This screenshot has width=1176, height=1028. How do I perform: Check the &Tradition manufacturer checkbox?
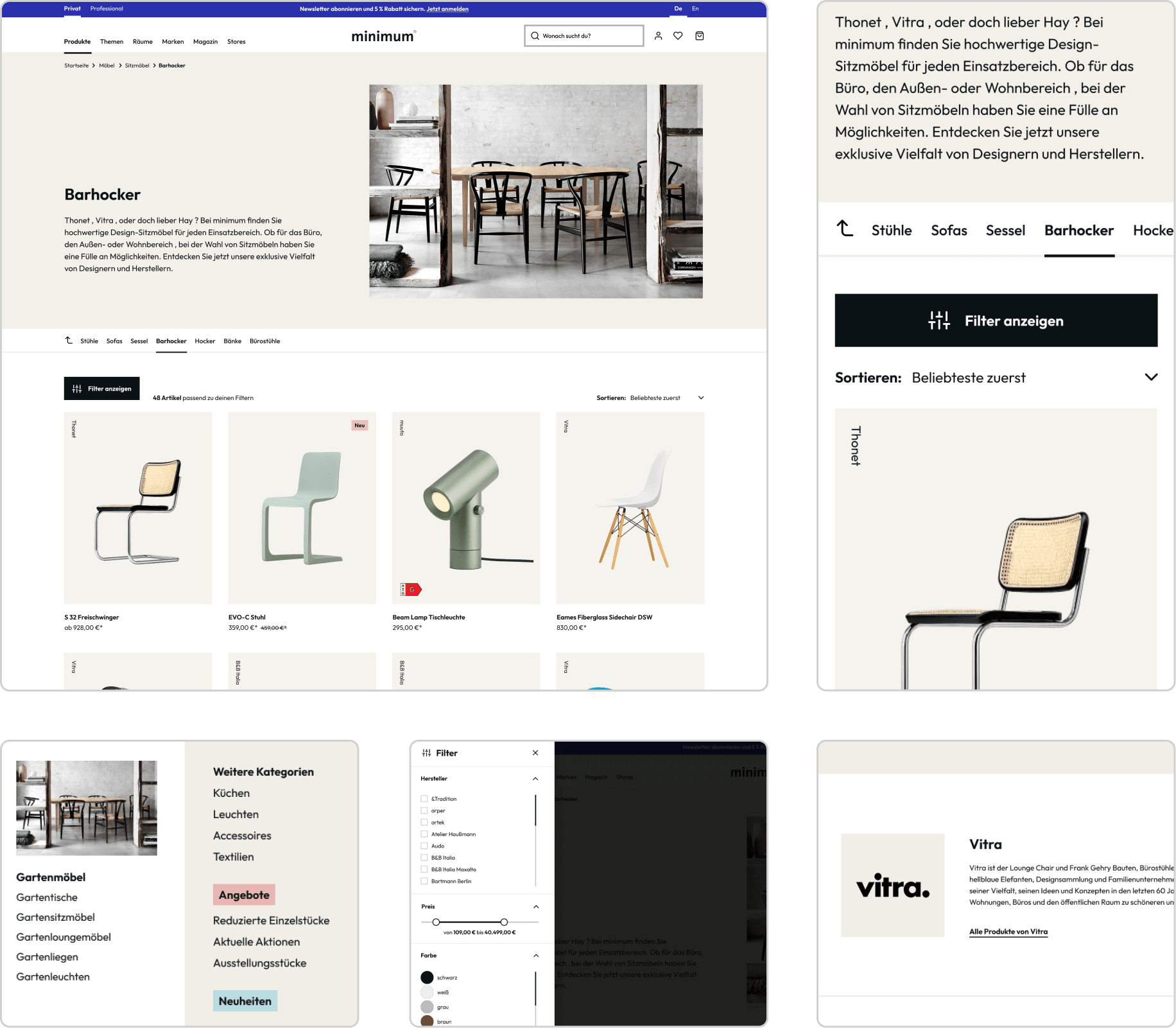coord(424,799)
